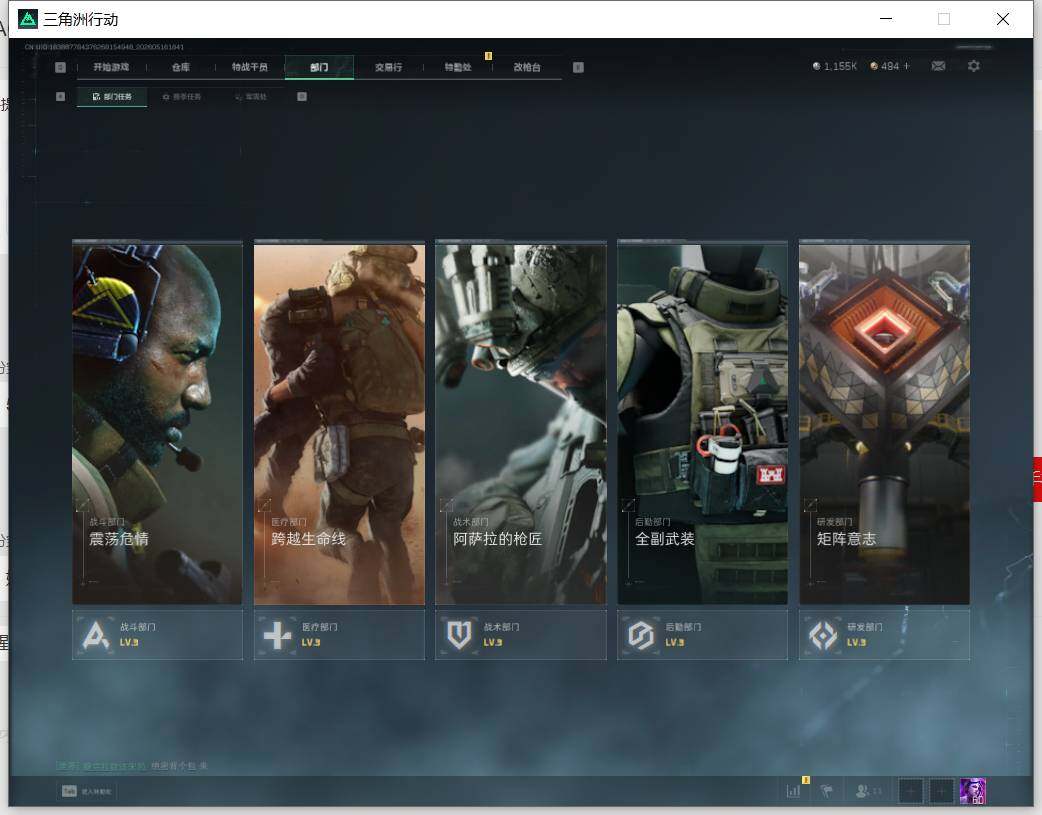Click the expand arrow on 全副武装 card
The image size is (1042, 815).
point(628,505)
